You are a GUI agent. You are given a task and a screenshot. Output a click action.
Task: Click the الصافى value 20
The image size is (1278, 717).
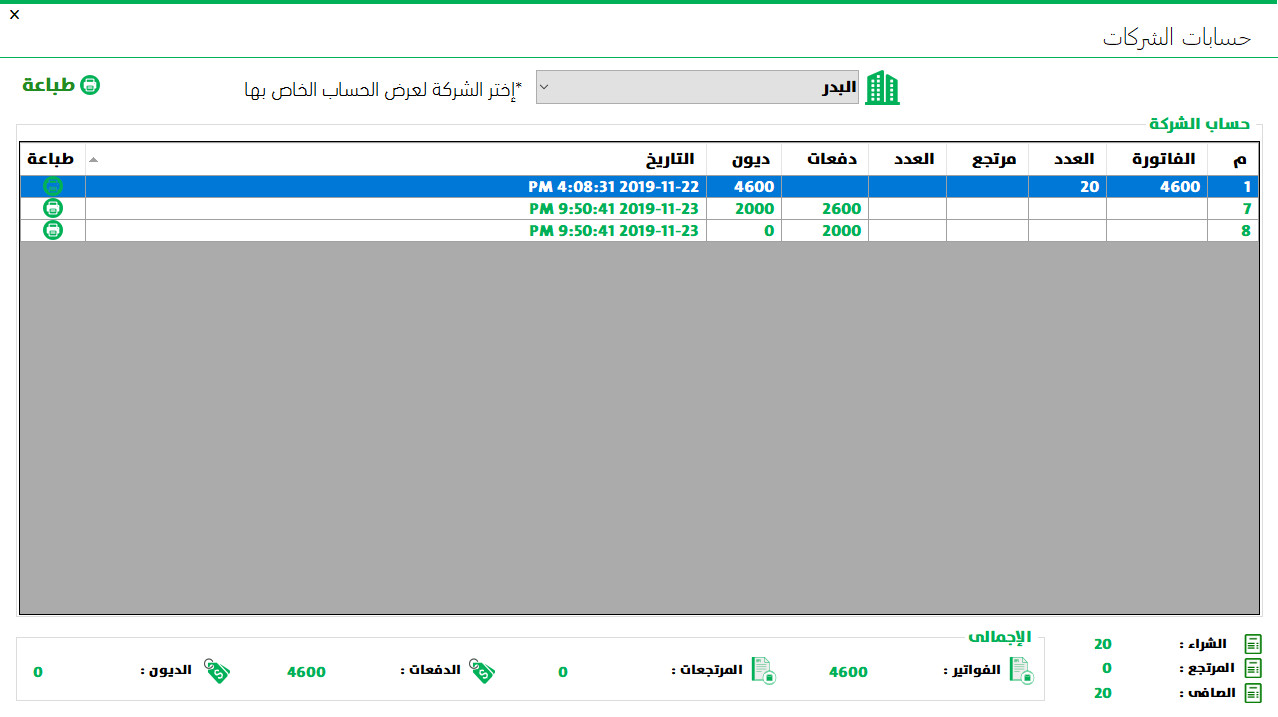point(1103,693)
